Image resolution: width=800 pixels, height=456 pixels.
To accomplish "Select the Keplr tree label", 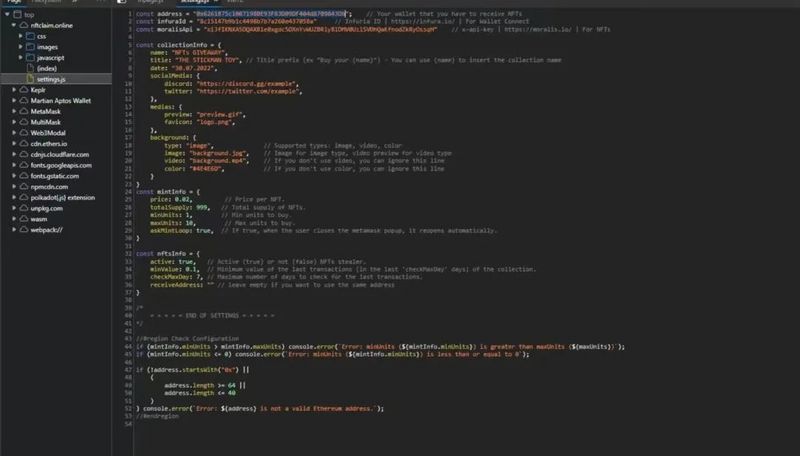I will [38, 90].
